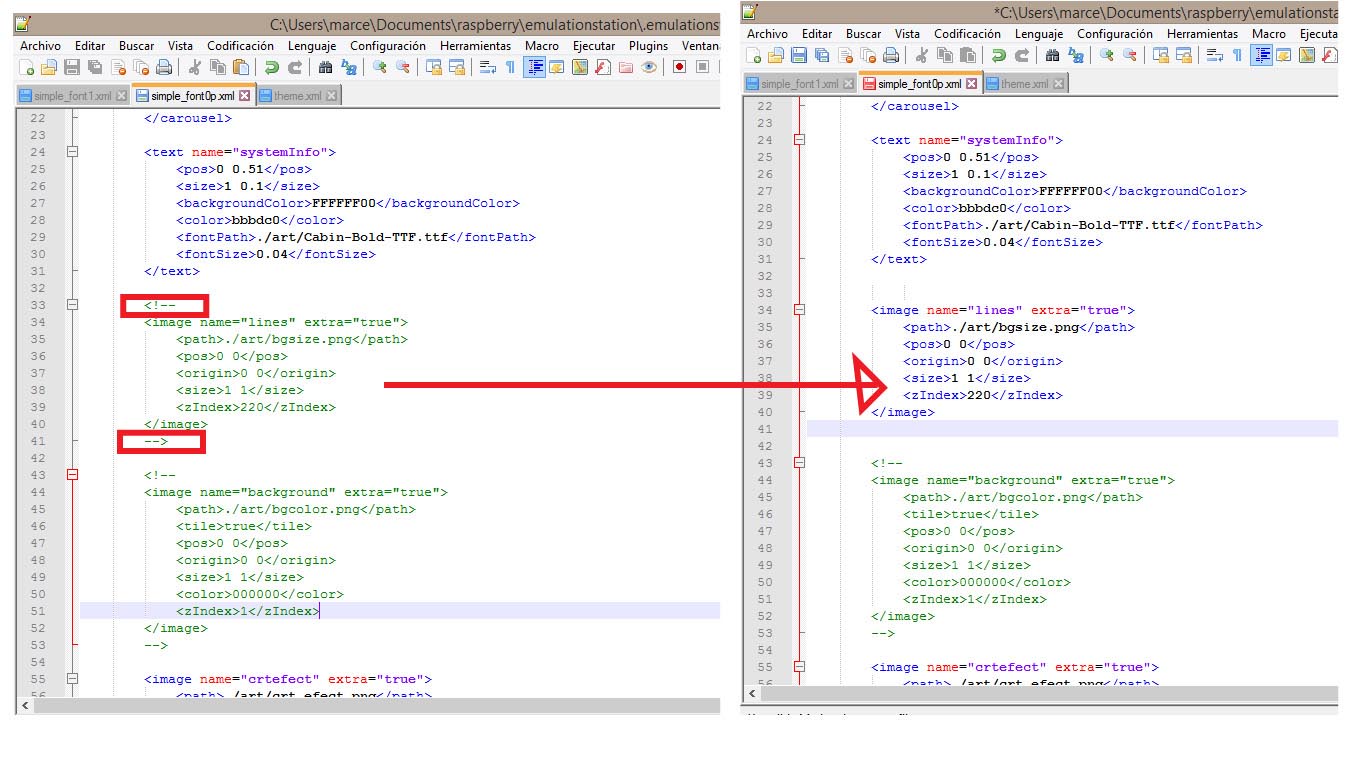The image size is (1349, 781).
Task: Toggle Show All Characters in left window
Action: pos(510,67)
